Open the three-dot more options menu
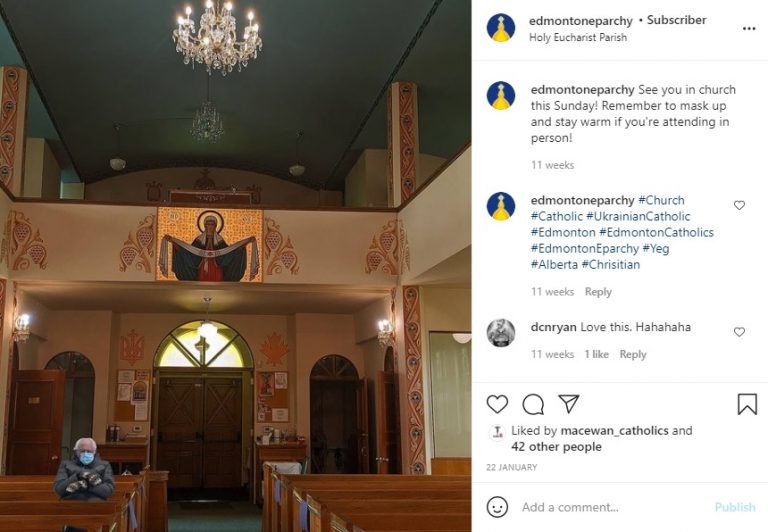This screenshot has width=768, height=532. (749, 28)
